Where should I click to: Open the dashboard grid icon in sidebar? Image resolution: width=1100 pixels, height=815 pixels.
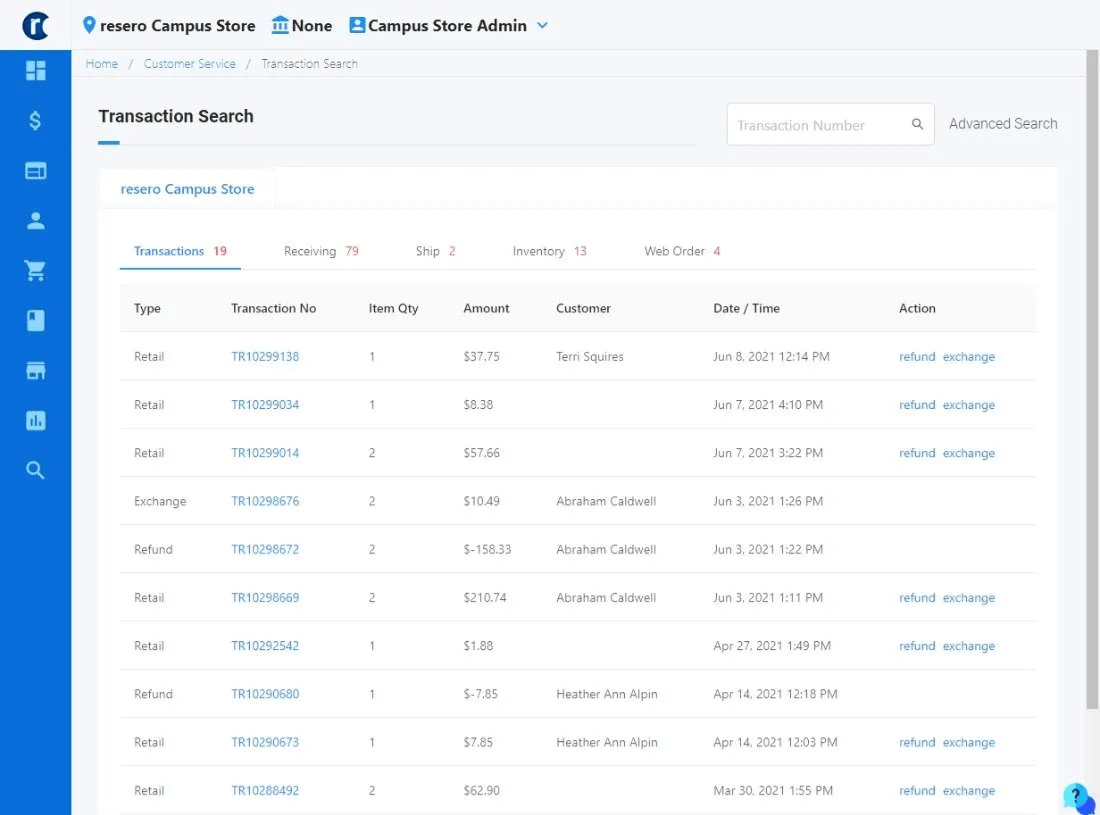coord(35,70)
